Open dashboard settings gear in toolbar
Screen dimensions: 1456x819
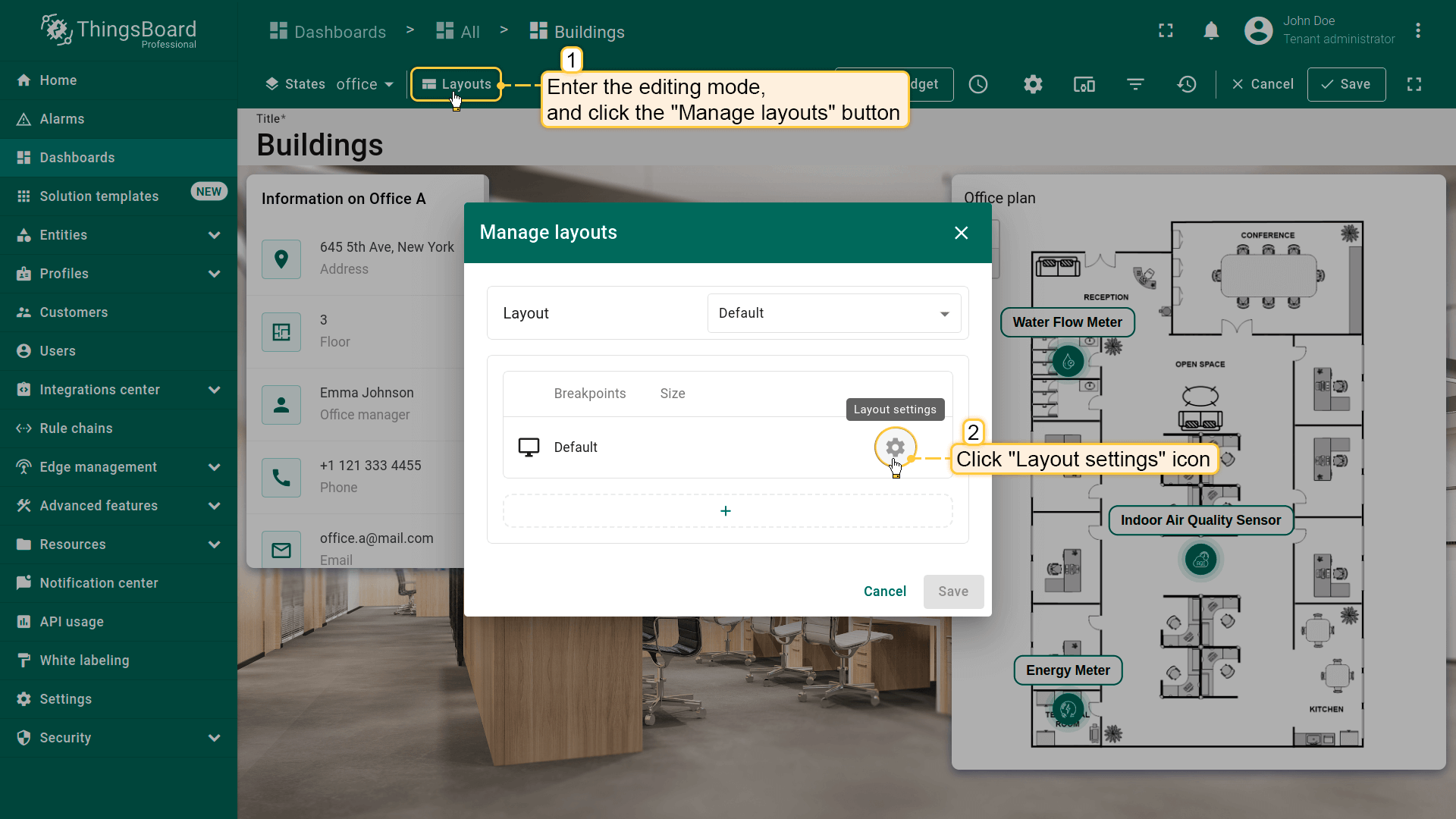point(1033,84)
